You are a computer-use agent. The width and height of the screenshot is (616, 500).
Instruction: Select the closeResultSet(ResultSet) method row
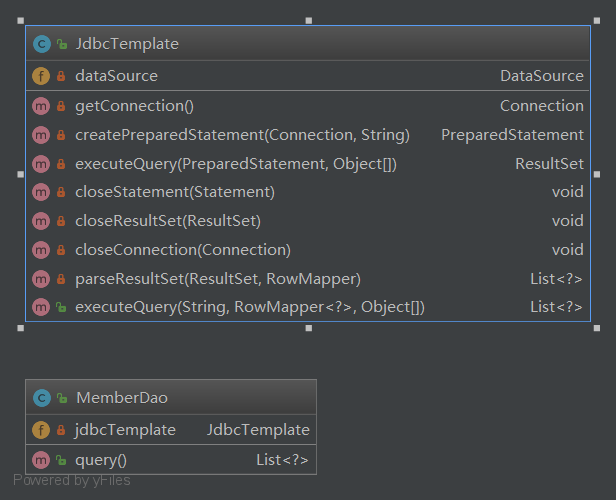[167, 221]
